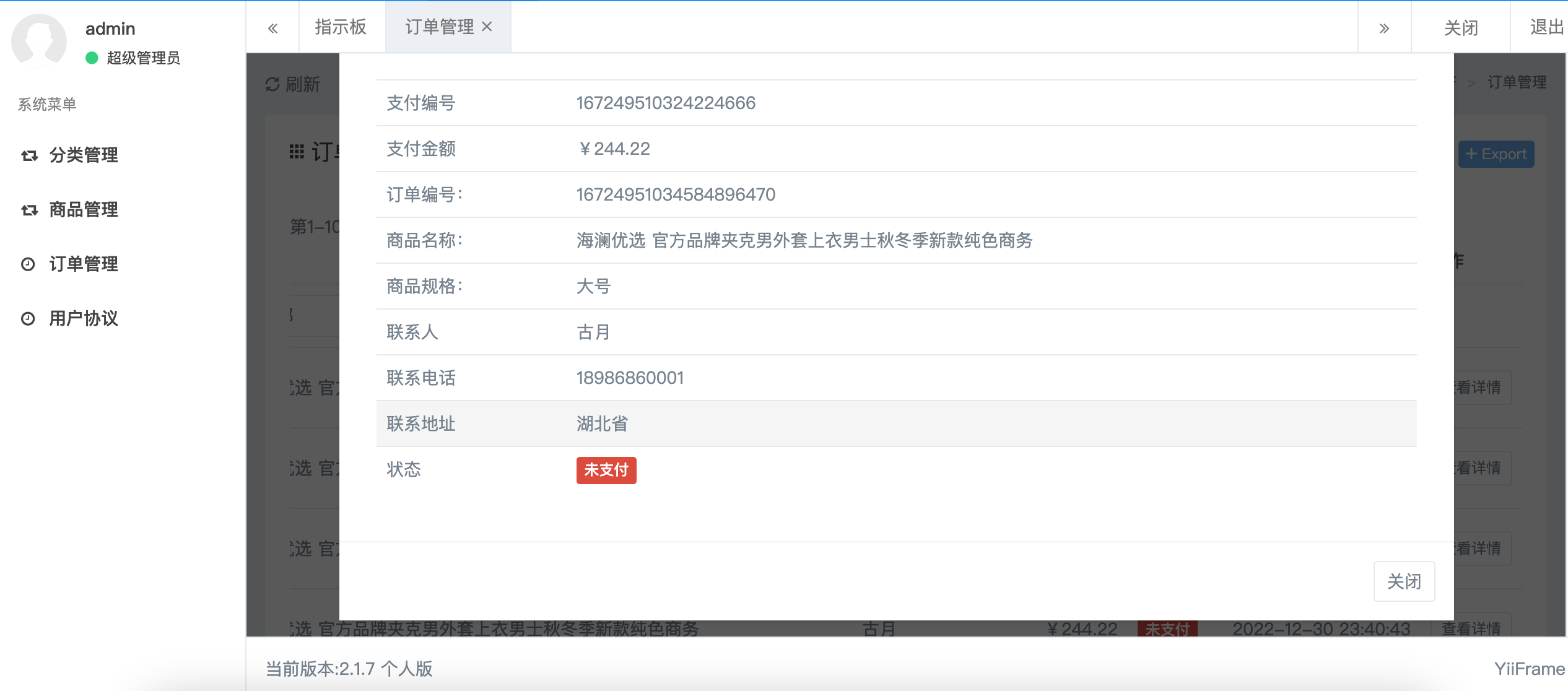The width and height of the screenshot is (1568, 691).
Task: Switch to the 指示板 tab
Action: 341,27
